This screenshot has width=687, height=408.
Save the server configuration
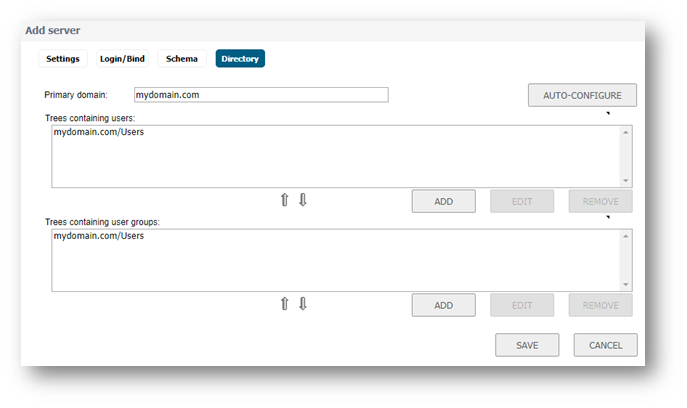(x=527, y=345)
